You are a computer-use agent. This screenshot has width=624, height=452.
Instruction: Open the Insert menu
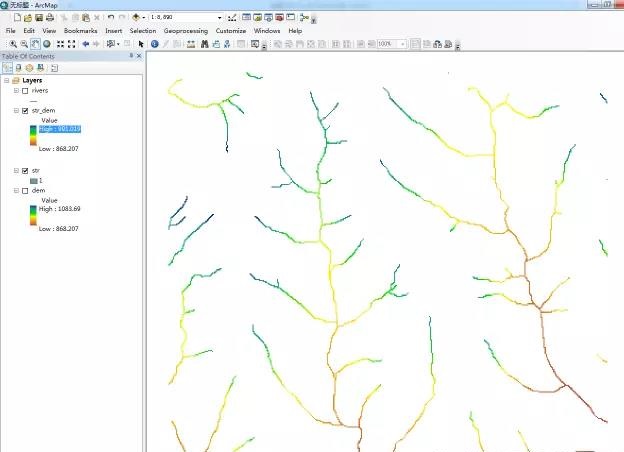pos(113,31)
